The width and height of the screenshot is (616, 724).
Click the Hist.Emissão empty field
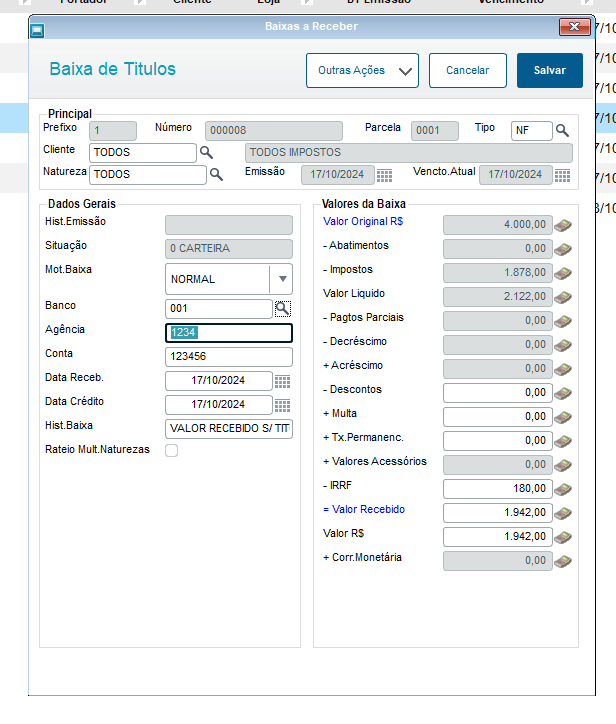(x=229, y=225)
